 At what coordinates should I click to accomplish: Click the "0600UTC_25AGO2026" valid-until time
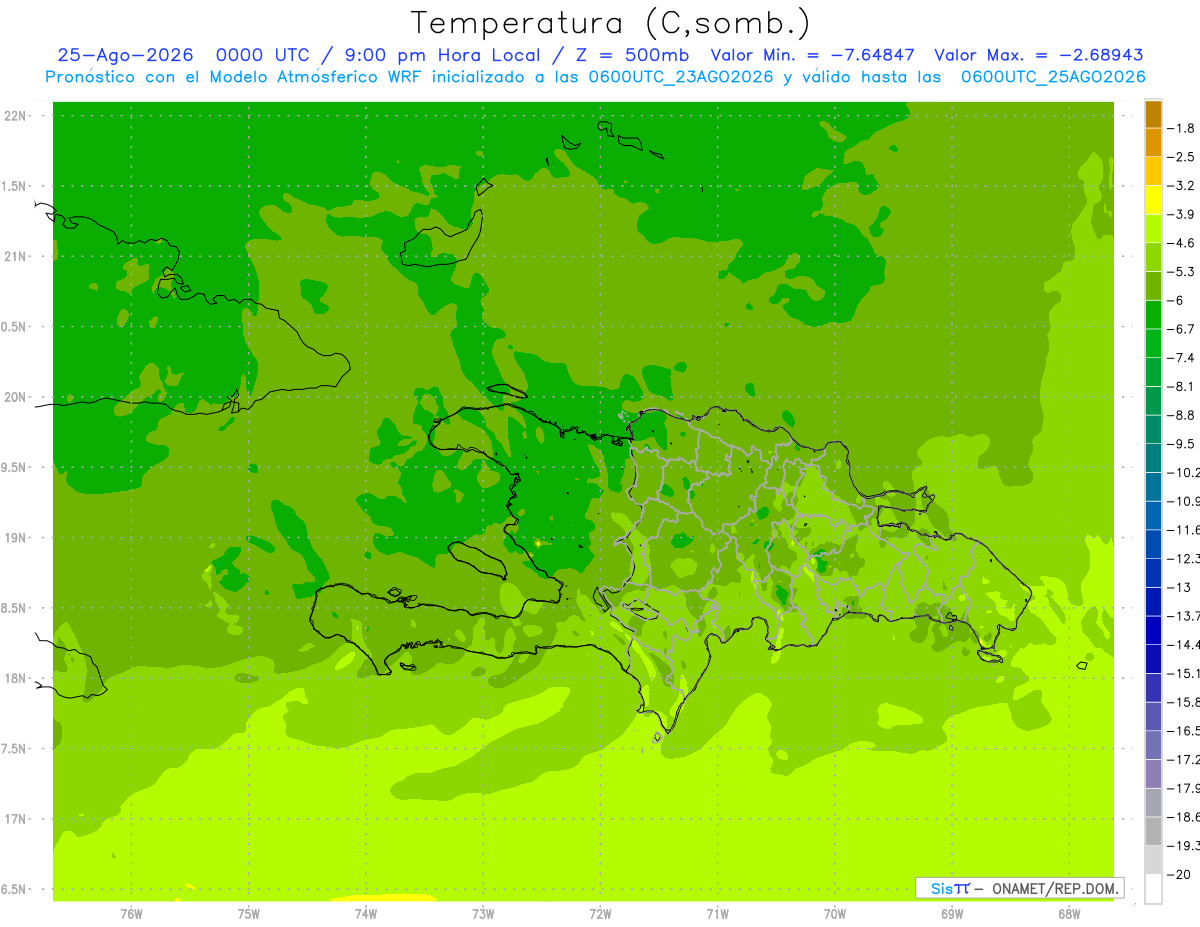click(x=1053, y=77)
